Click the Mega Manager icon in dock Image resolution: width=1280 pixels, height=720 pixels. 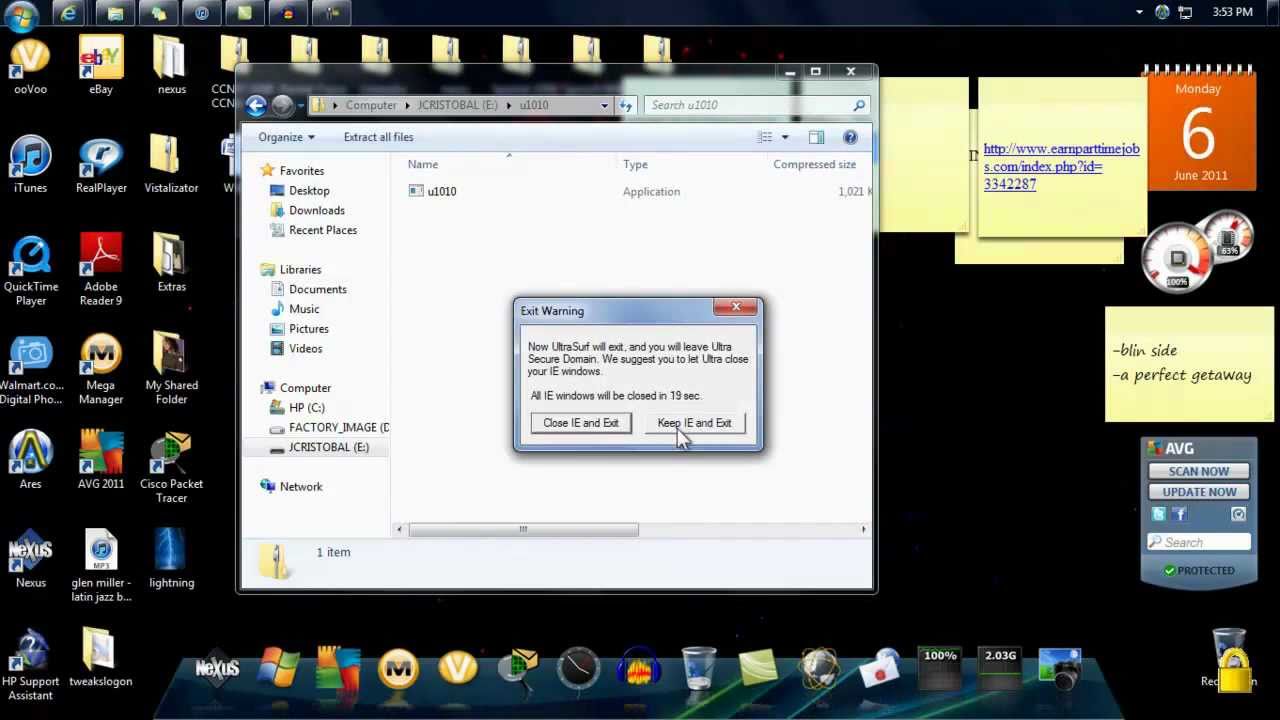pyautogui.click(x=398, y=669)
